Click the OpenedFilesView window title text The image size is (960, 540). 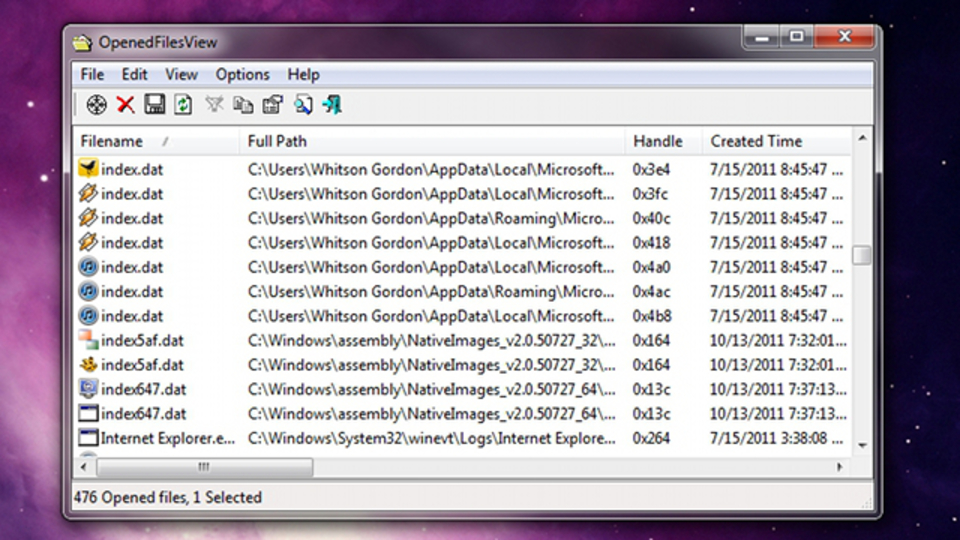tap(158, 42)
